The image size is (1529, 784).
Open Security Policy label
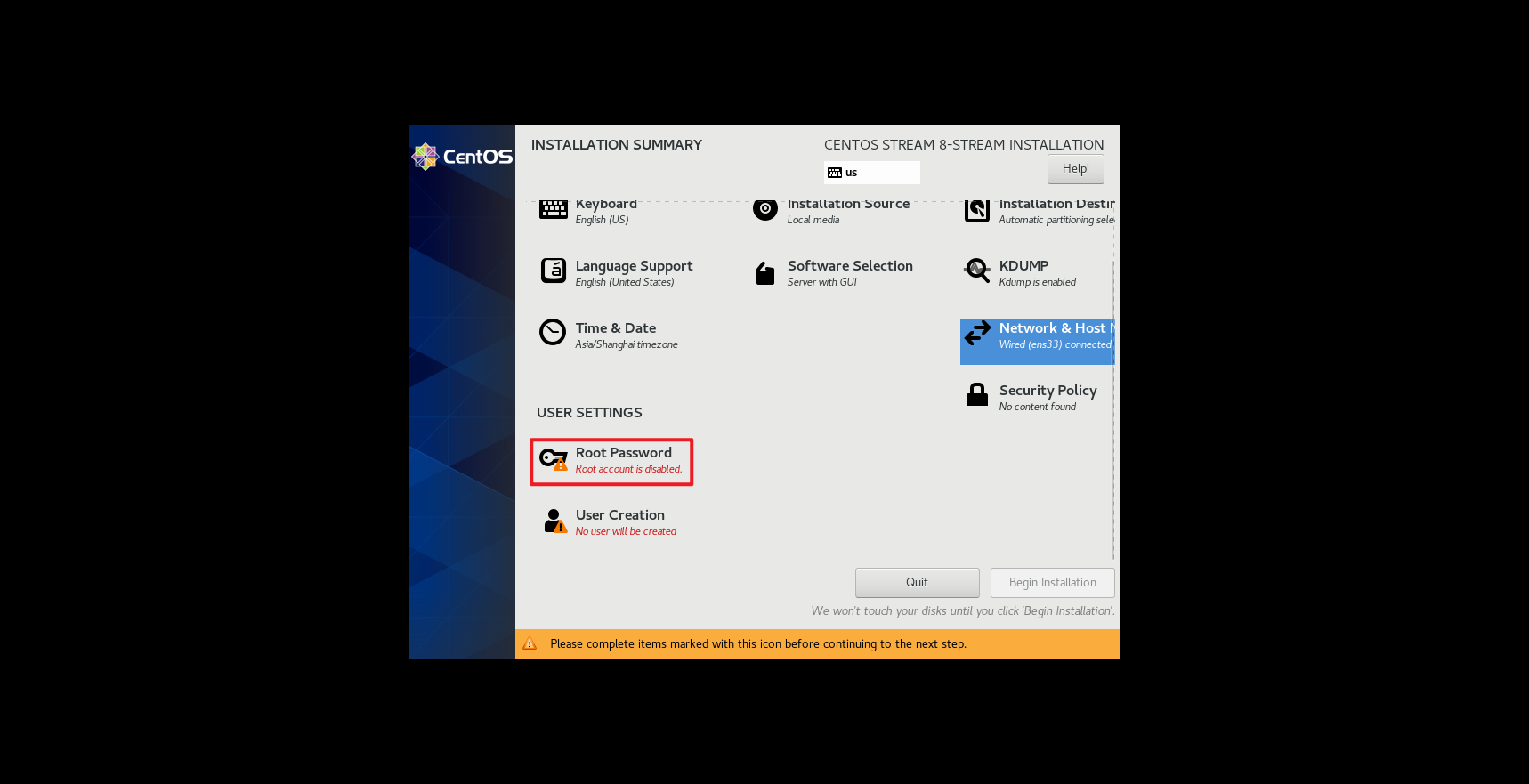pos(1048,391)
